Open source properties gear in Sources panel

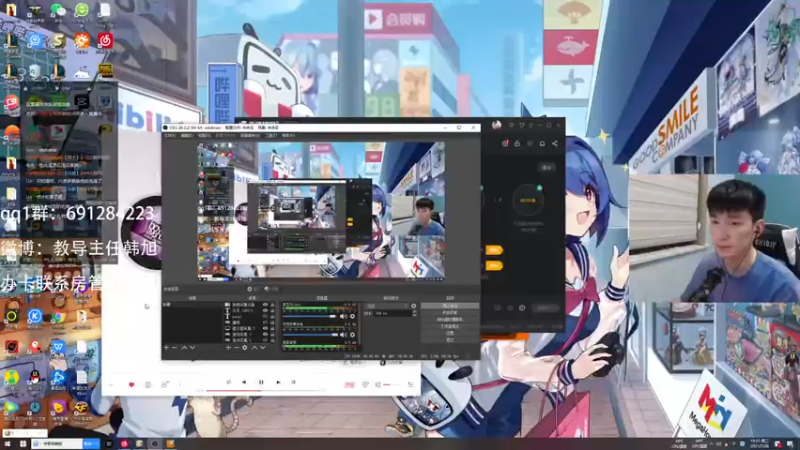(x=245, y=347)
